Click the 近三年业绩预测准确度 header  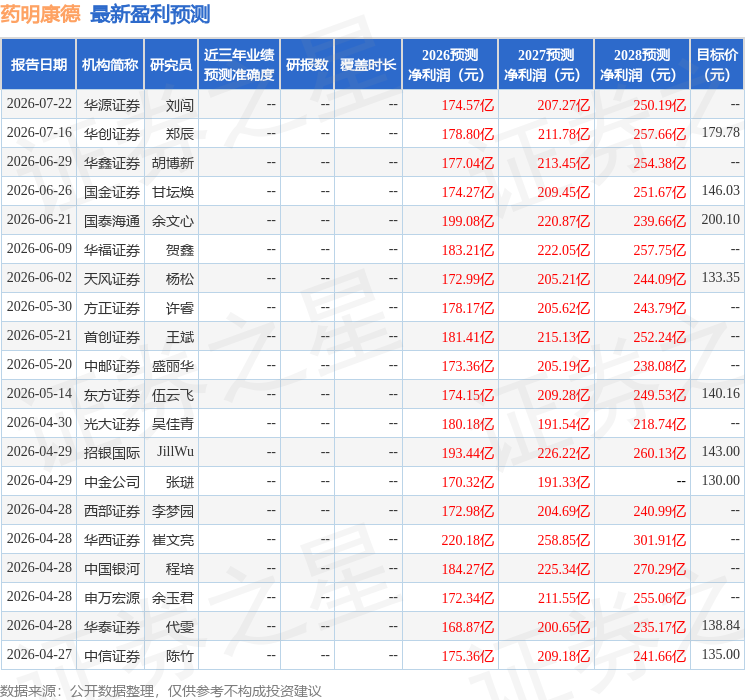(239, 65)
